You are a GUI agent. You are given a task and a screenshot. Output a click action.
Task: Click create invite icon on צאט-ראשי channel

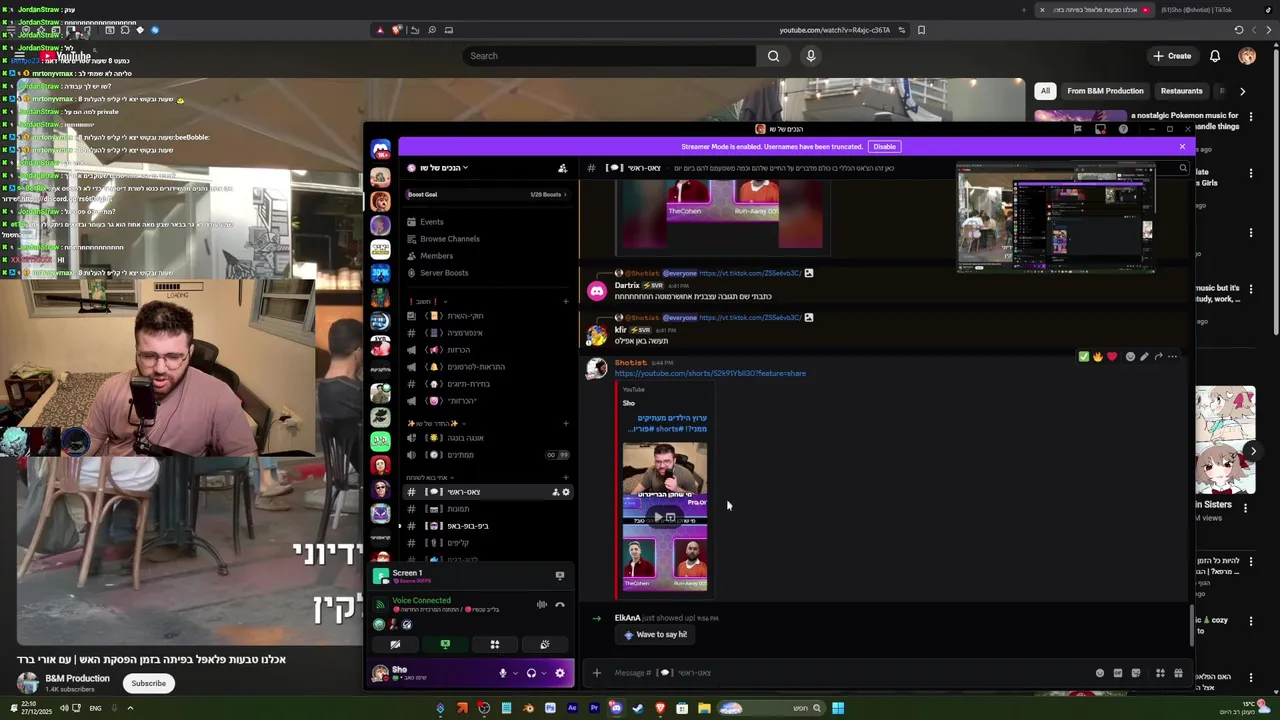click(556, 492)
